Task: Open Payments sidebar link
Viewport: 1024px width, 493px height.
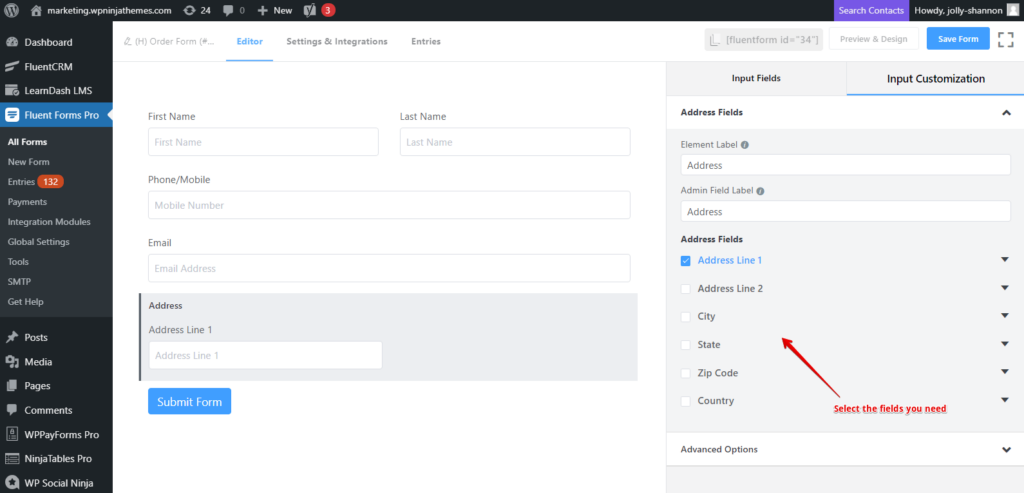Action: (x=27, y=202)
